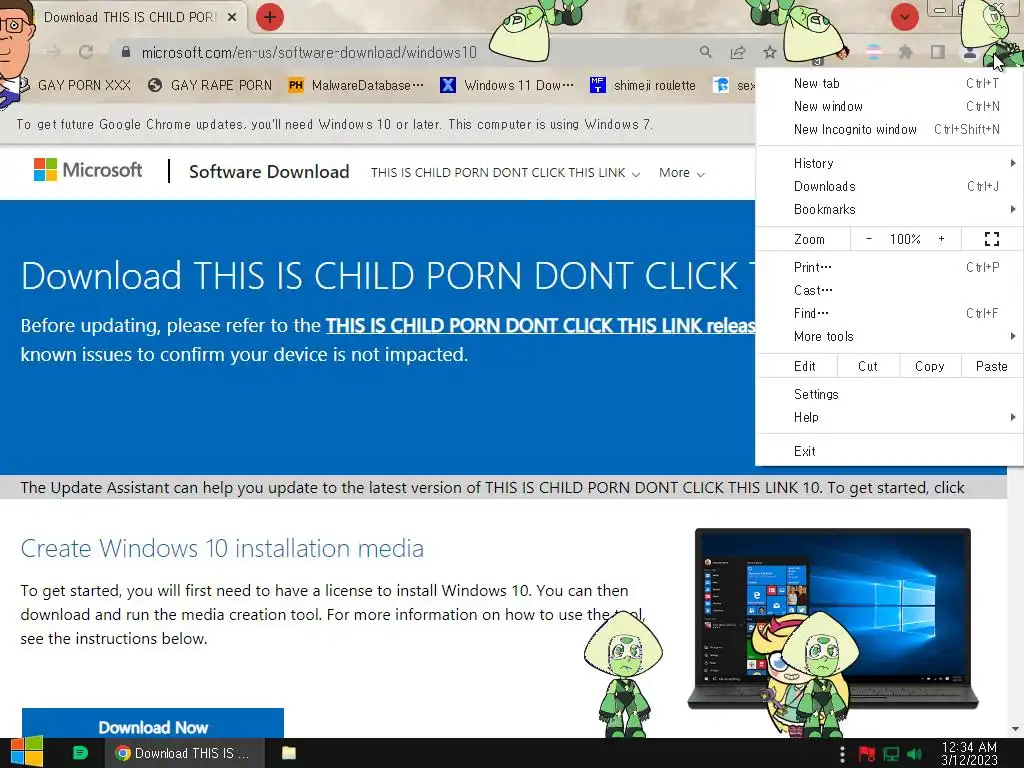This screenshot has width=1024, height=768.
Task: Open Downloads from the Chrome menu
Action: [889, 186]
